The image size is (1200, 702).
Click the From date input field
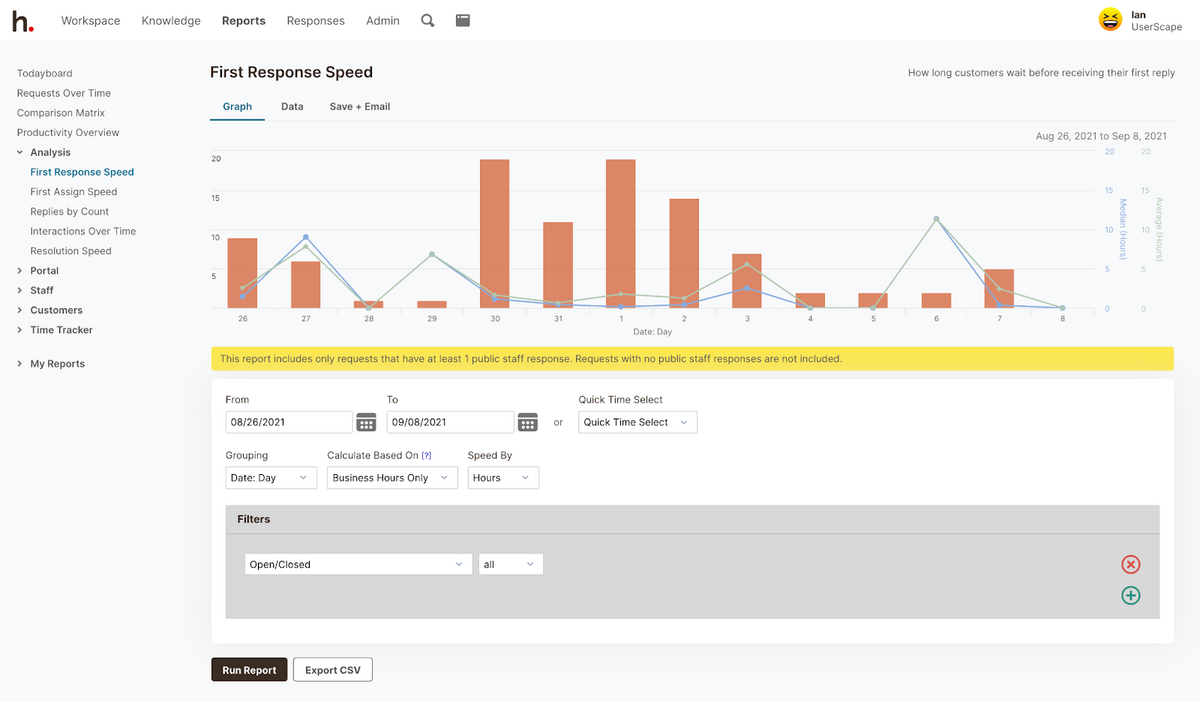click(289, 422)
